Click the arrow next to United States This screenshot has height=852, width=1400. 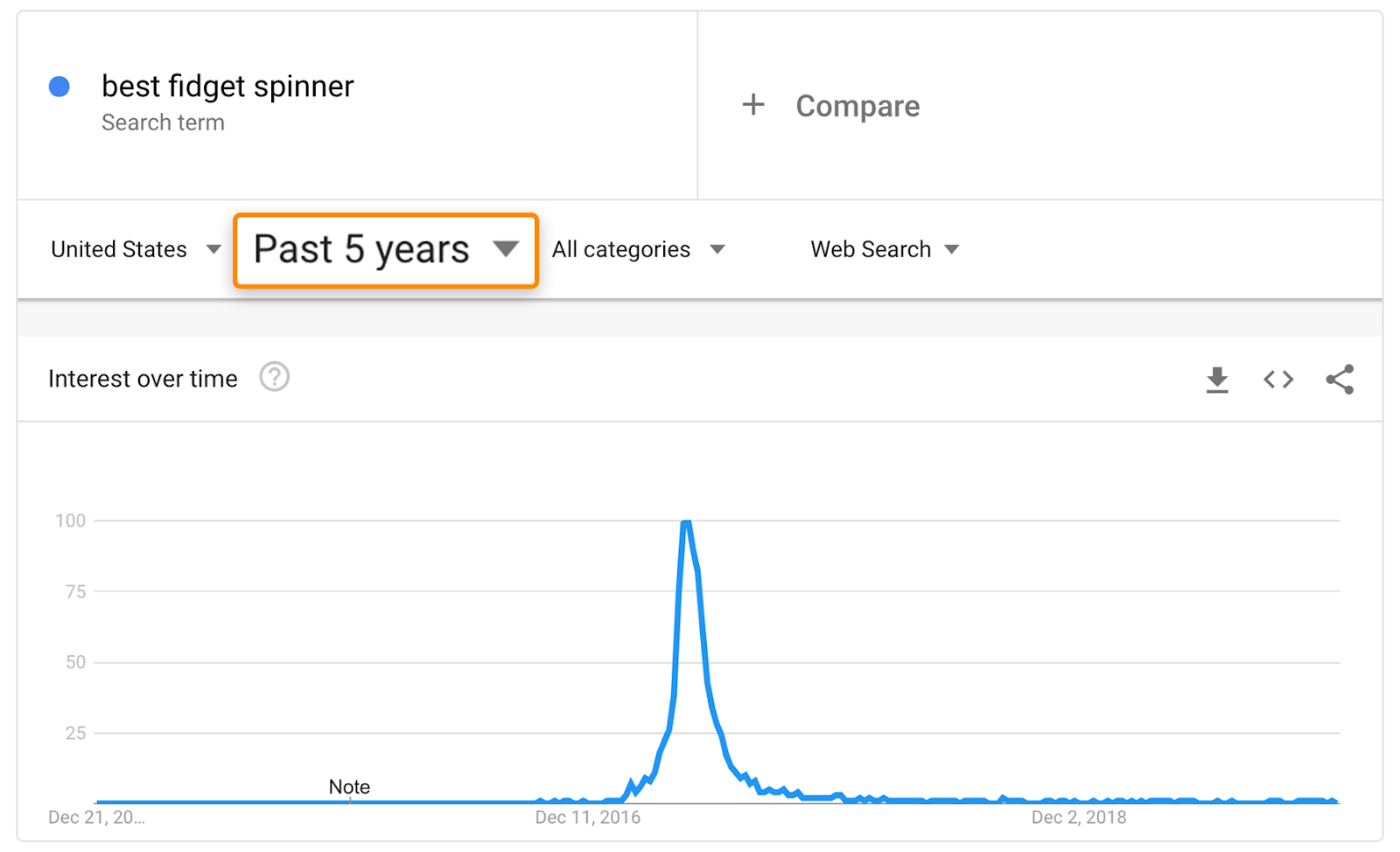(213, 250)
